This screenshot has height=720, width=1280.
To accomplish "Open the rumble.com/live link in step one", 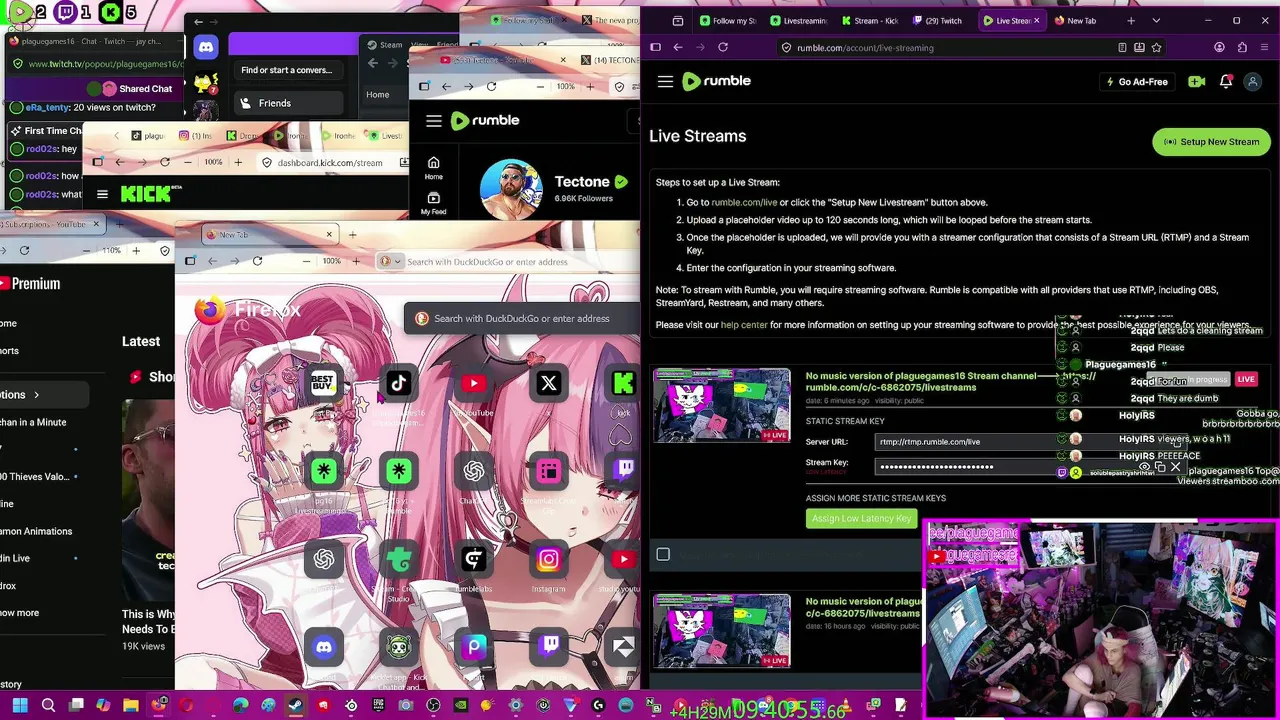I will click(x=744, y=202).
